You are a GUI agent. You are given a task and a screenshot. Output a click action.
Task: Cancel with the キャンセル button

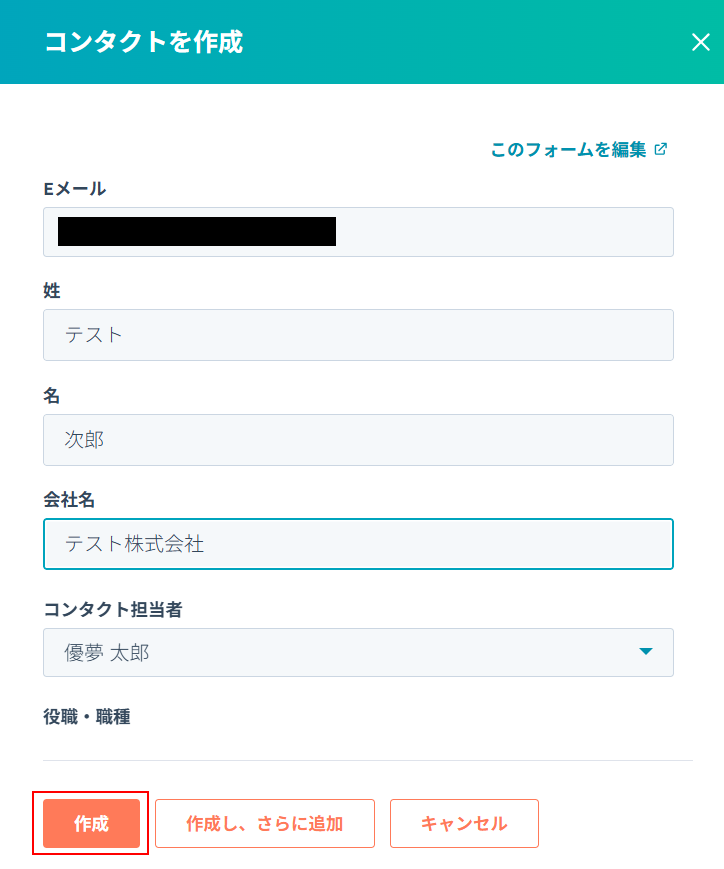tap(464, 824)
